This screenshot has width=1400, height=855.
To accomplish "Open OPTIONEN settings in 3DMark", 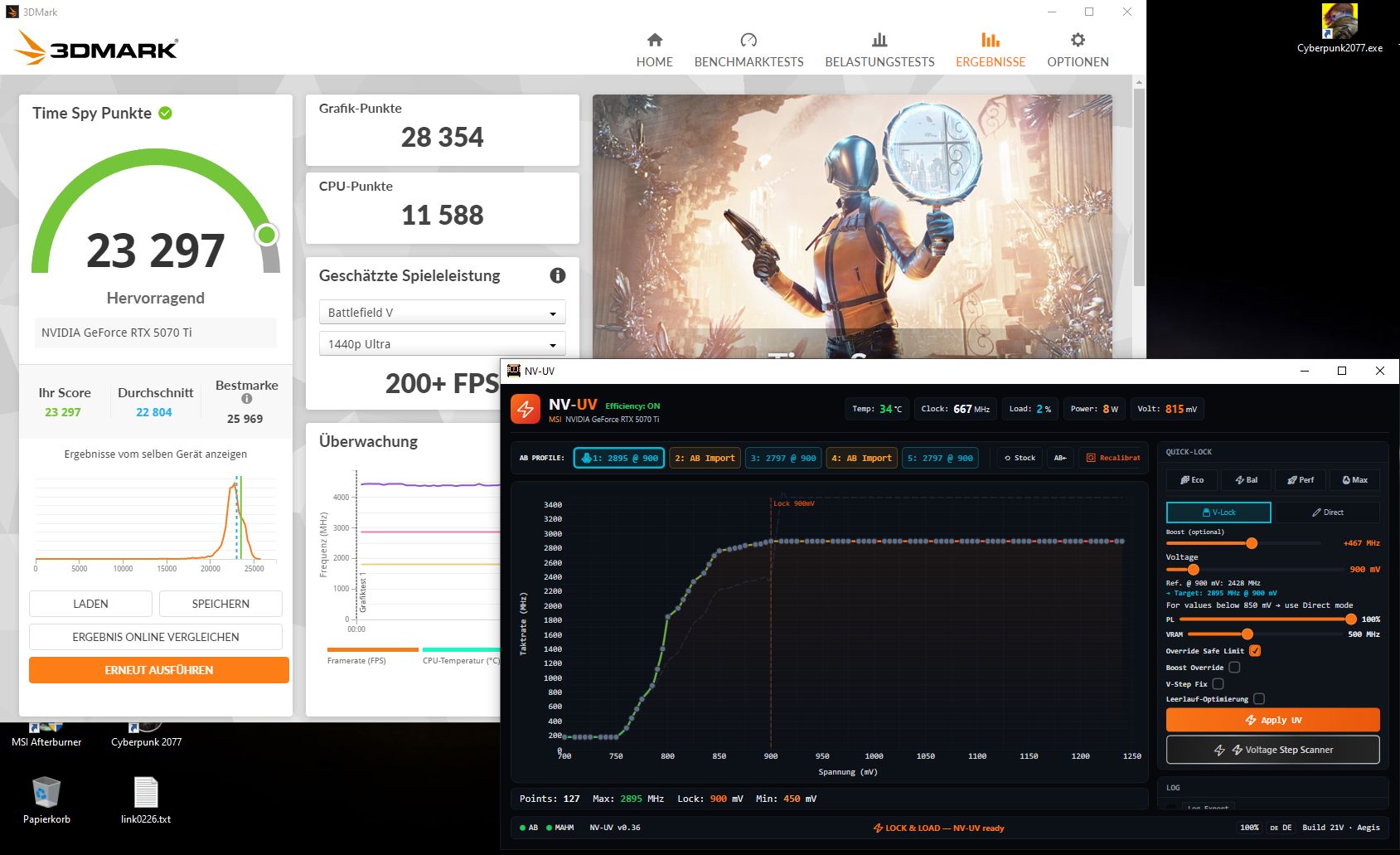I will 1078,51.
